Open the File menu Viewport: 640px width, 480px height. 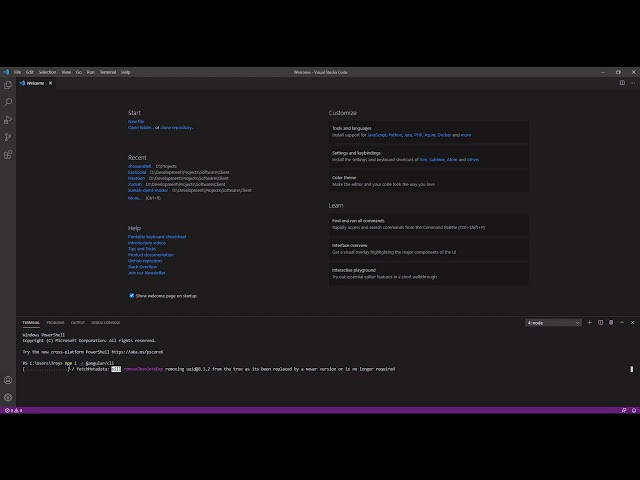pyautogui.click(x=18, y=72)
